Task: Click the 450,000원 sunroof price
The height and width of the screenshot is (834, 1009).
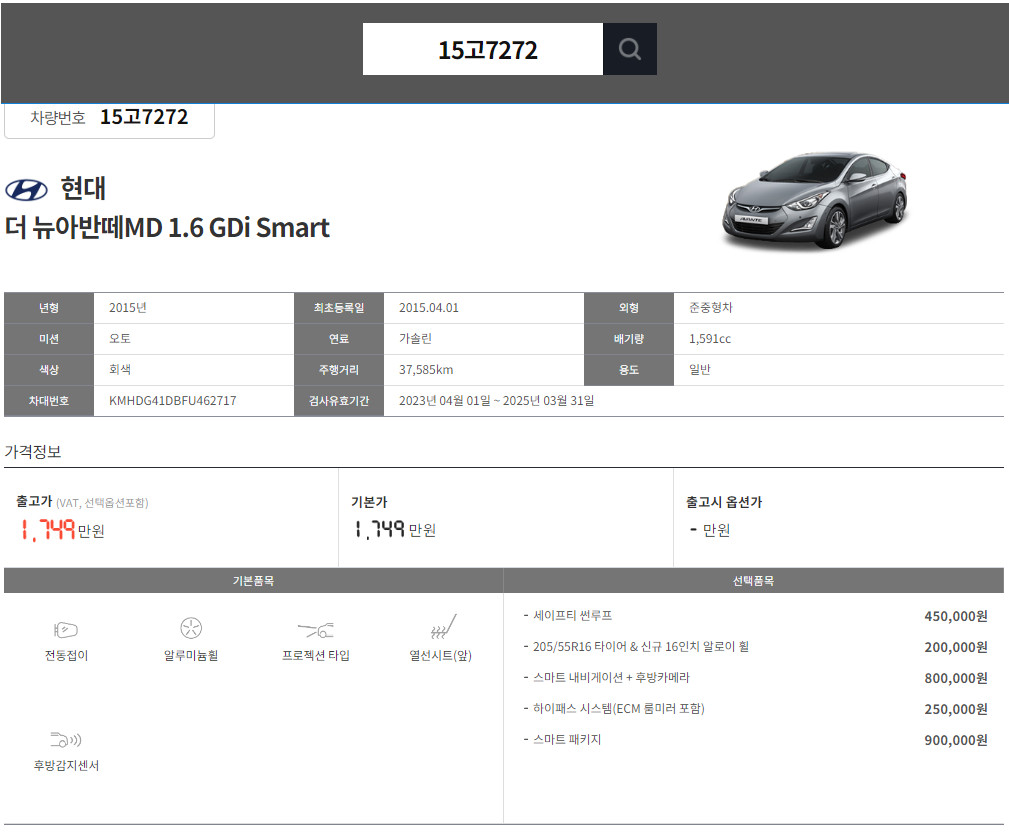Action: tap(956, 616)
